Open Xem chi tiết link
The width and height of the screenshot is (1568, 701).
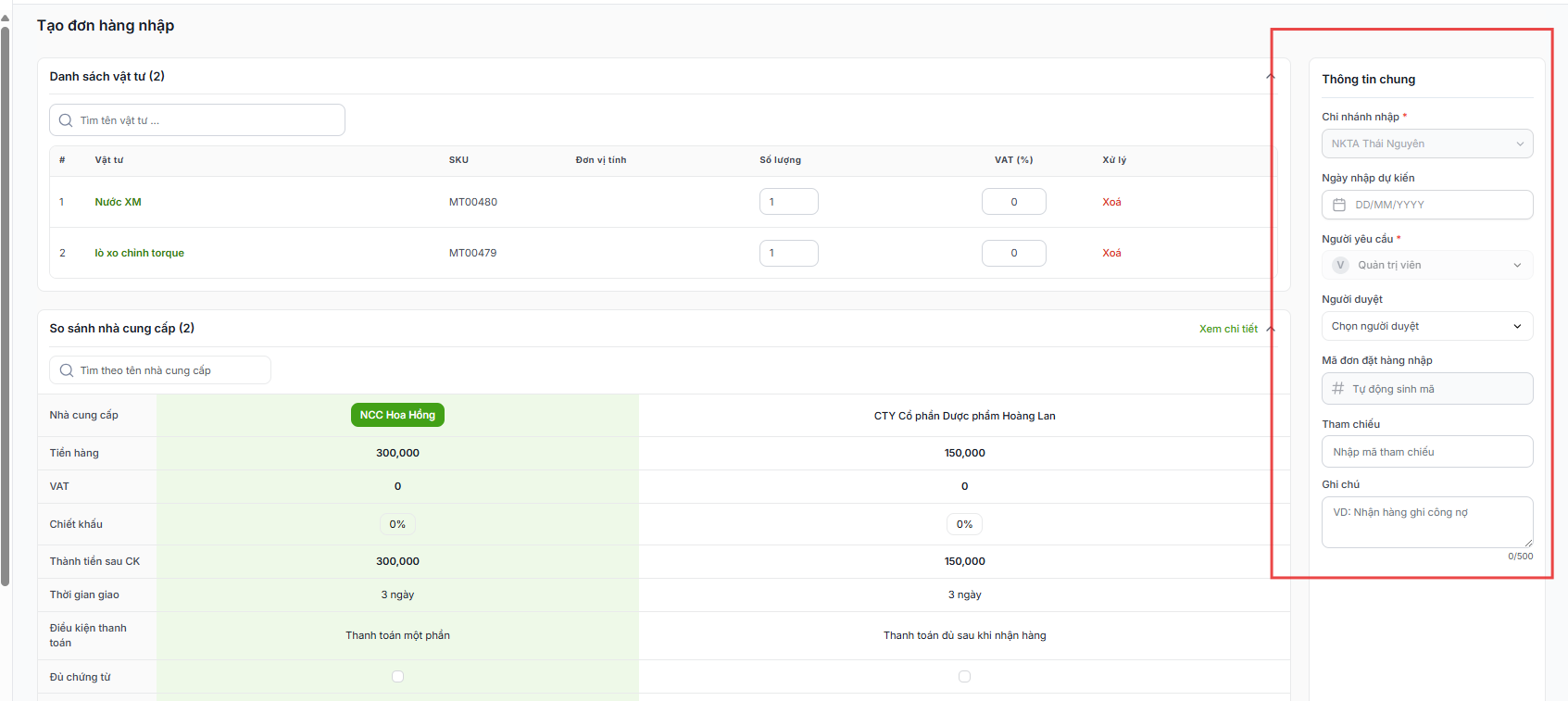coord(1228,329)
